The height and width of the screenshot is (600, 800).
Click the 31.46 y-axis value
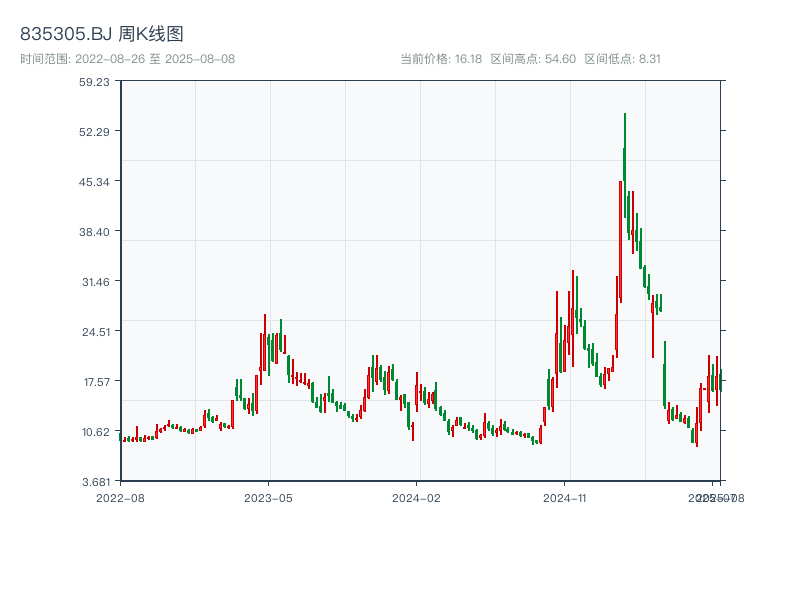(98, 283)
